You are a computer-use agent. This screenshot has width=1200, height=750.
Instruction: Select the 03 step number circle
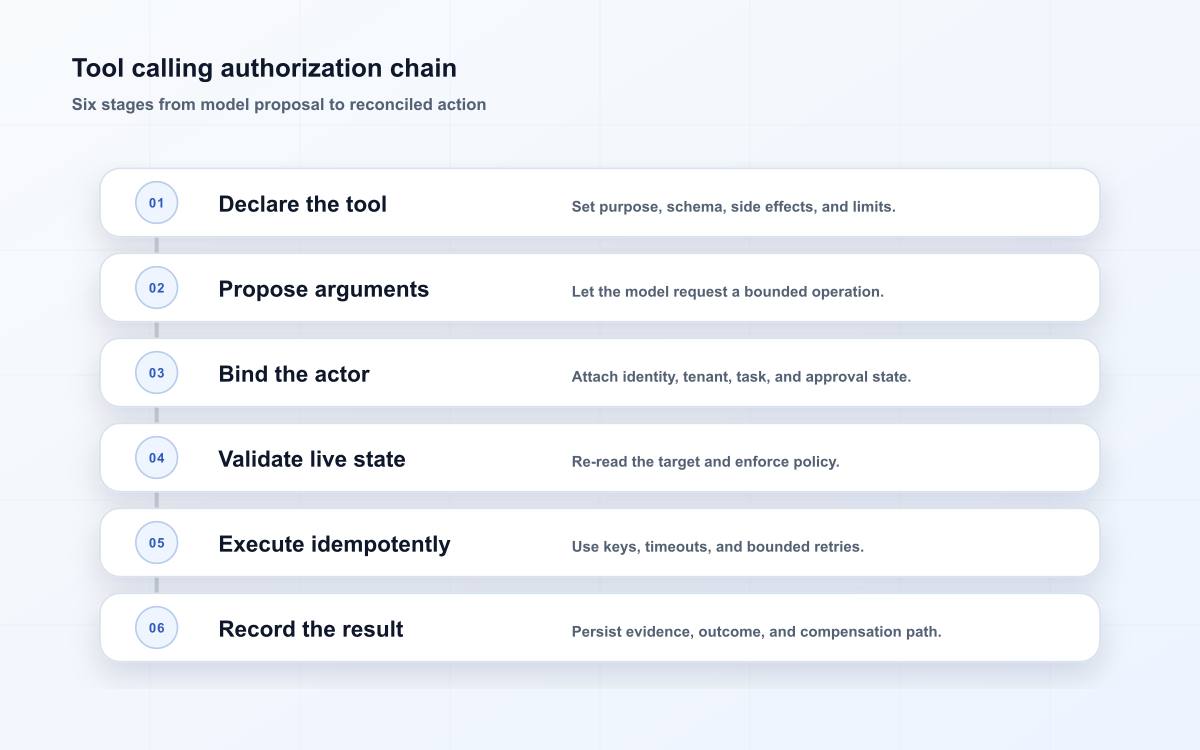[x=157, y=373]
